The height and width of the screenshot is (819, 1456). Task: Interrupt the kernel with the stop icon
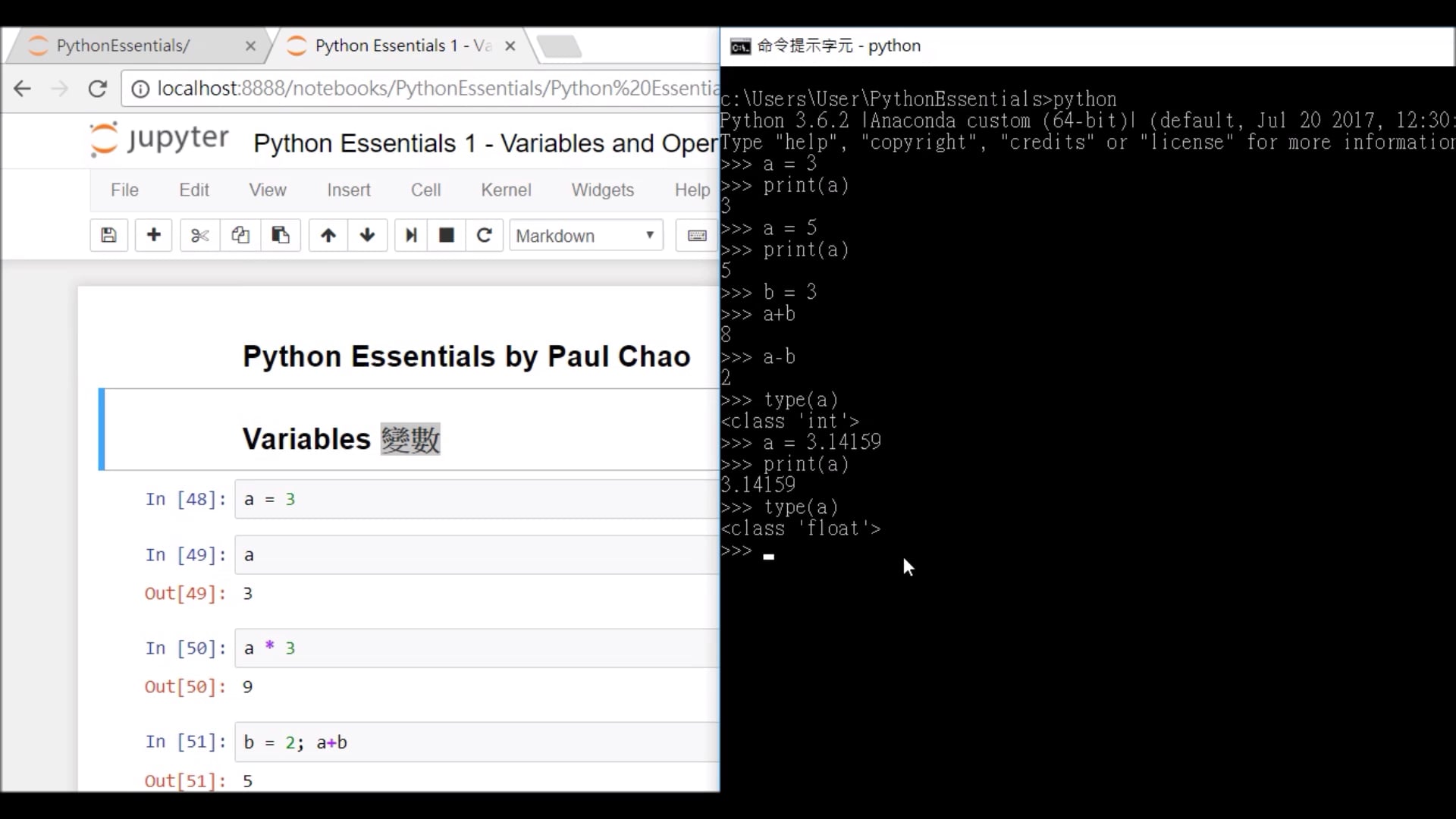click(447, 235)
